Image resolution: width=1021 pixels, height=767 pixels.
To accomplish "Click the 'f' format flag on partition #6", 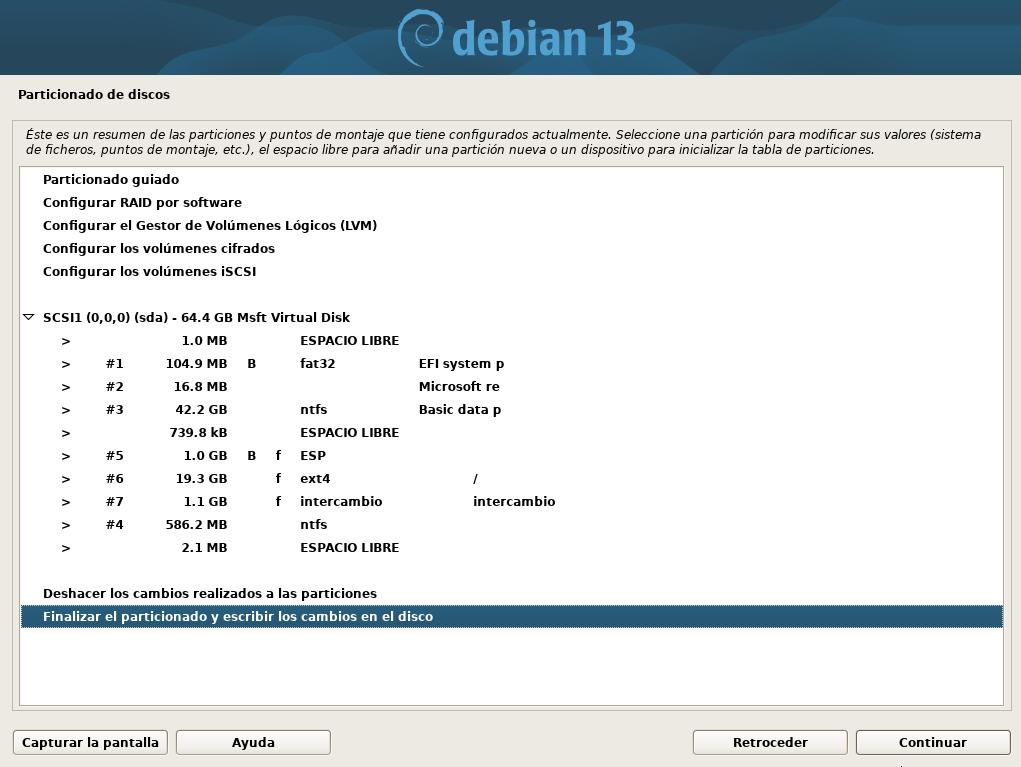I will click(x=279, y=479).
